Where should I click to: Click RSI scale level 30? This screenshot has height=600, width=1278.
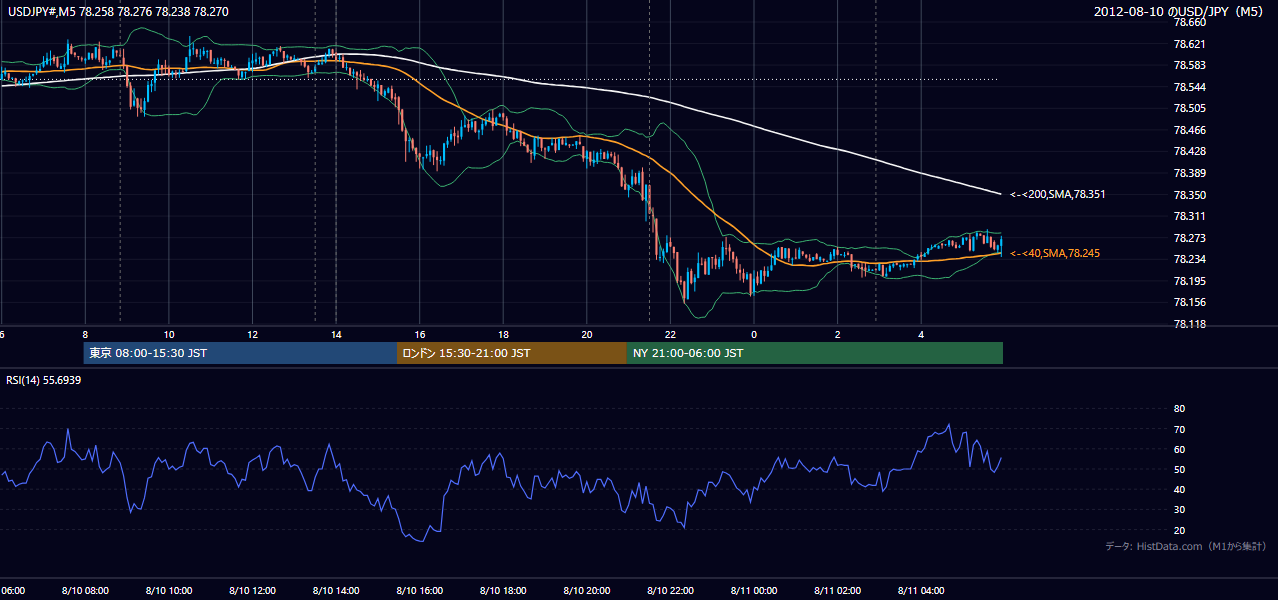[1179, 510]
